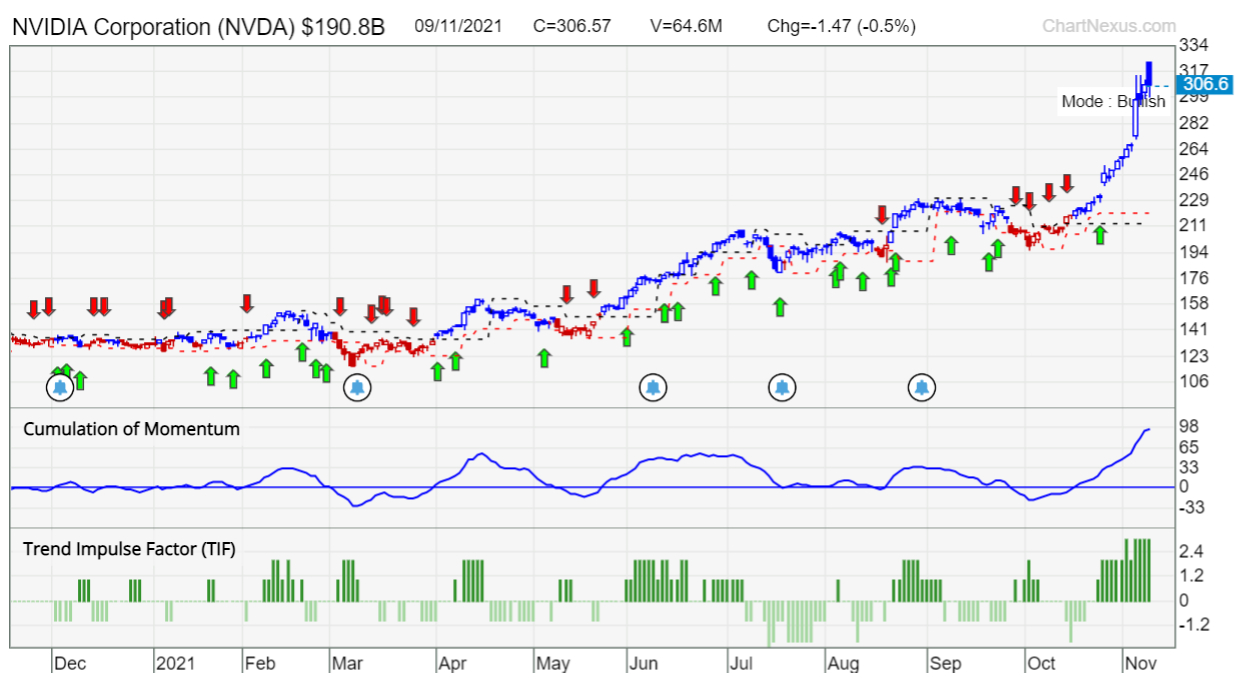Click the 194 price axis label
1236x679 pixels.
click(x=1193, y=252)
